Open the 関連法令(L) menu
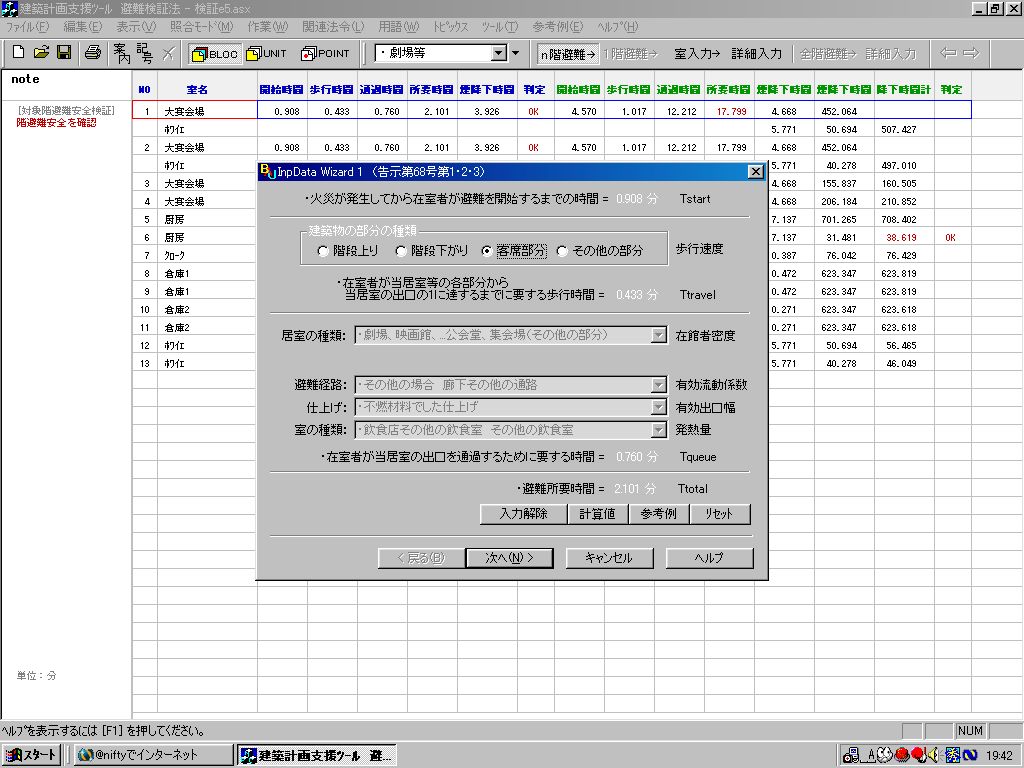The image size is (1024, 768). [333, 27]
